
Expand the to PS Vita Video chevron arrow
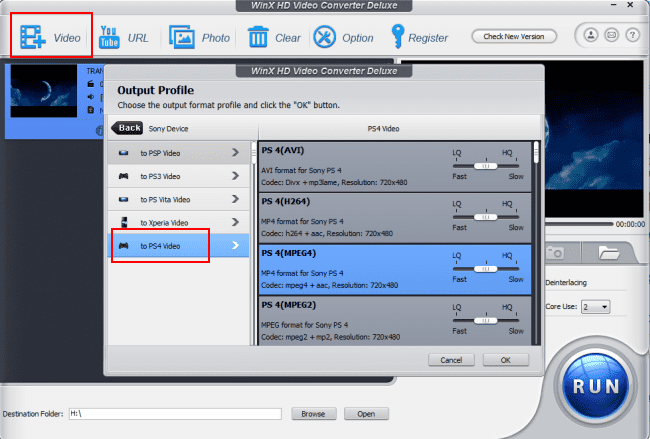click(x=235, y=199)
